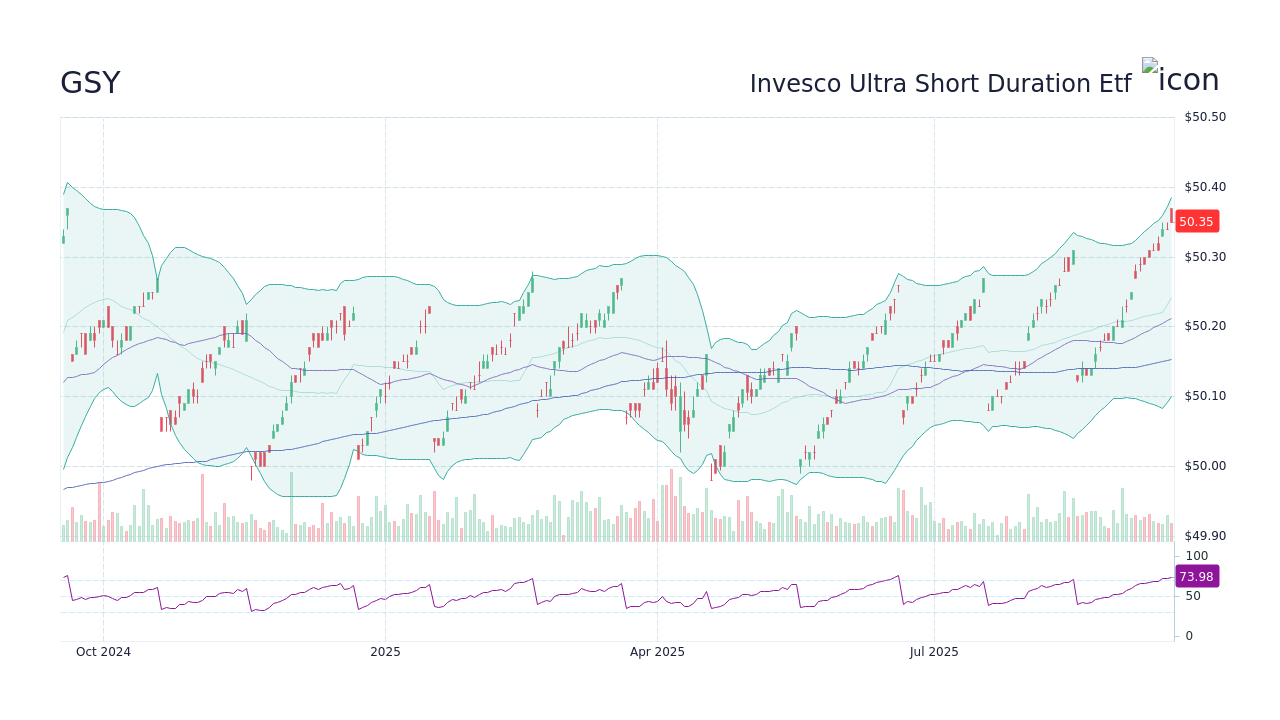
Task: Click the $50.50 price axis label
Action: click(x=1205, y=117)
